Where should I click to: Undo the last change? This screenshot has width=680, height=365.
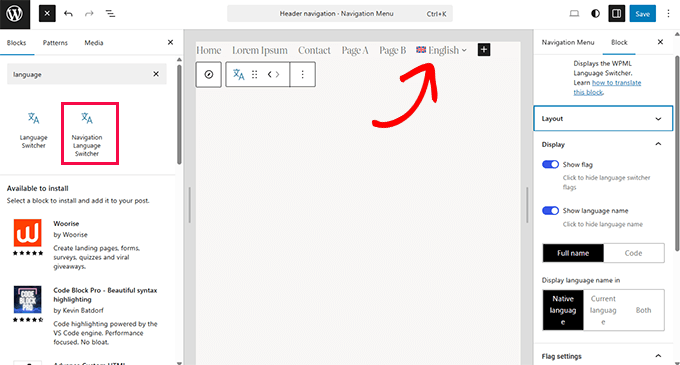[68, 14]
